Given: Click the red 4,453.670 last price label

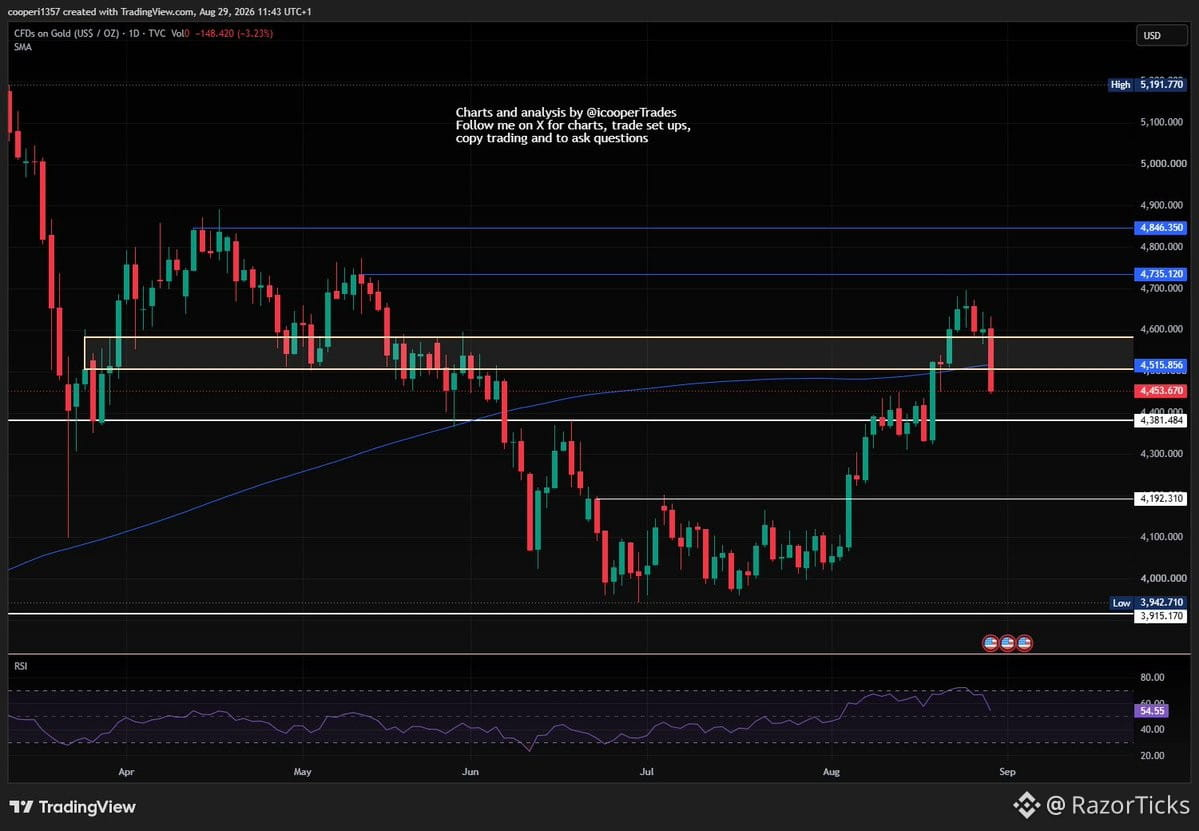Looking at the screenshot, I should 1161,391.
